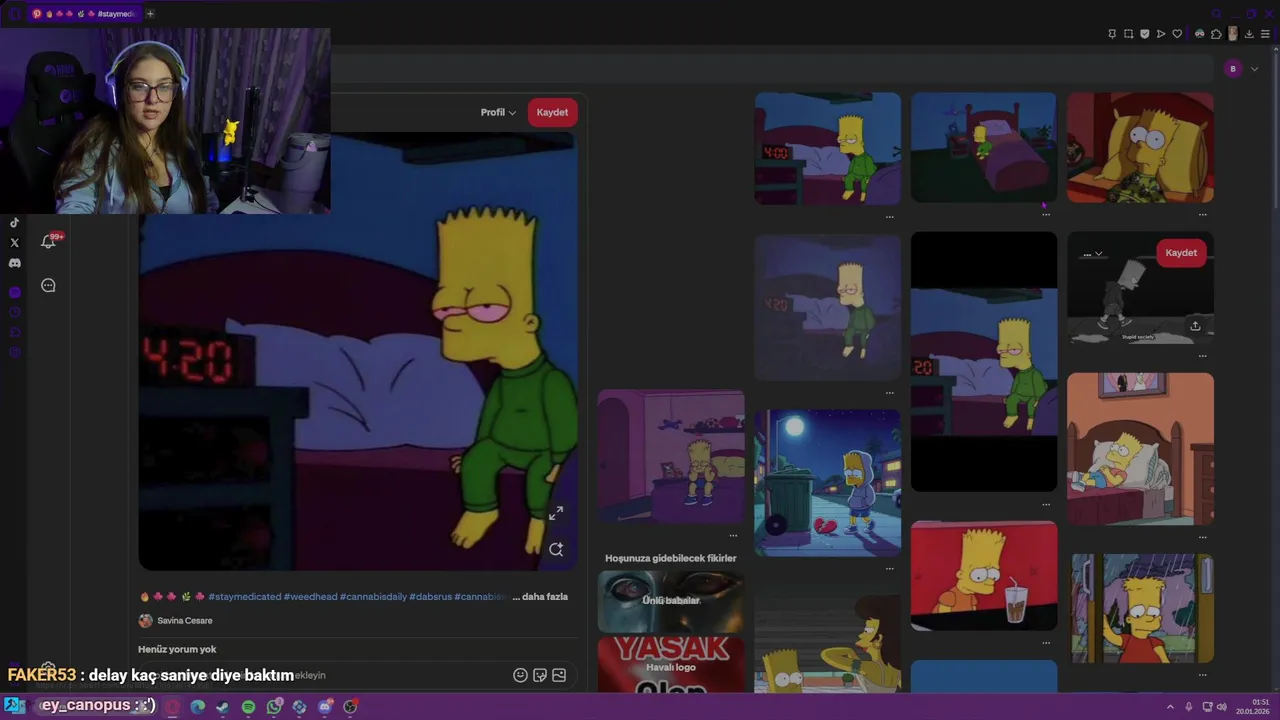Expand the pin image to fullscreen
The image size is (1280, 720).
[556, 513]
